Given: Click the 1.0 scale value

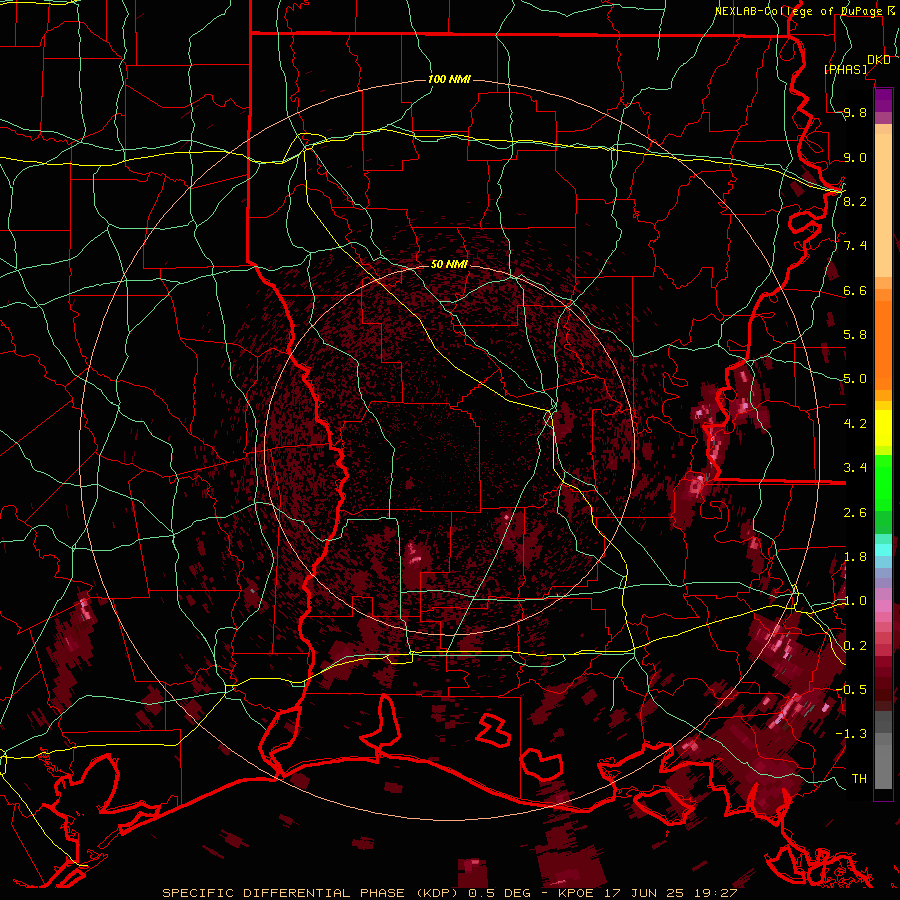Looking at the screenshot, I should (x=855, y=601).
